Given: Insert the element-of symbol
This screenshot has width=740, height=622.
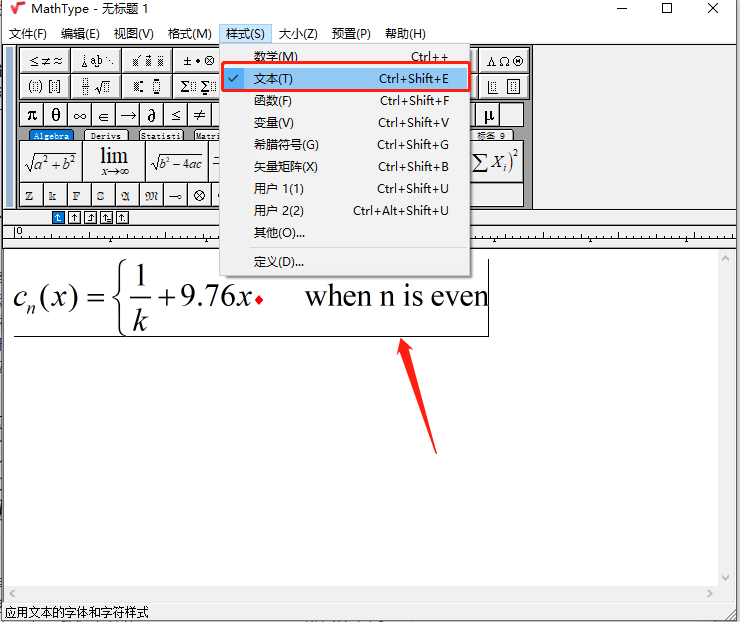Looking at the screenshot, I should pyautogui.click(x=104, y=115).
